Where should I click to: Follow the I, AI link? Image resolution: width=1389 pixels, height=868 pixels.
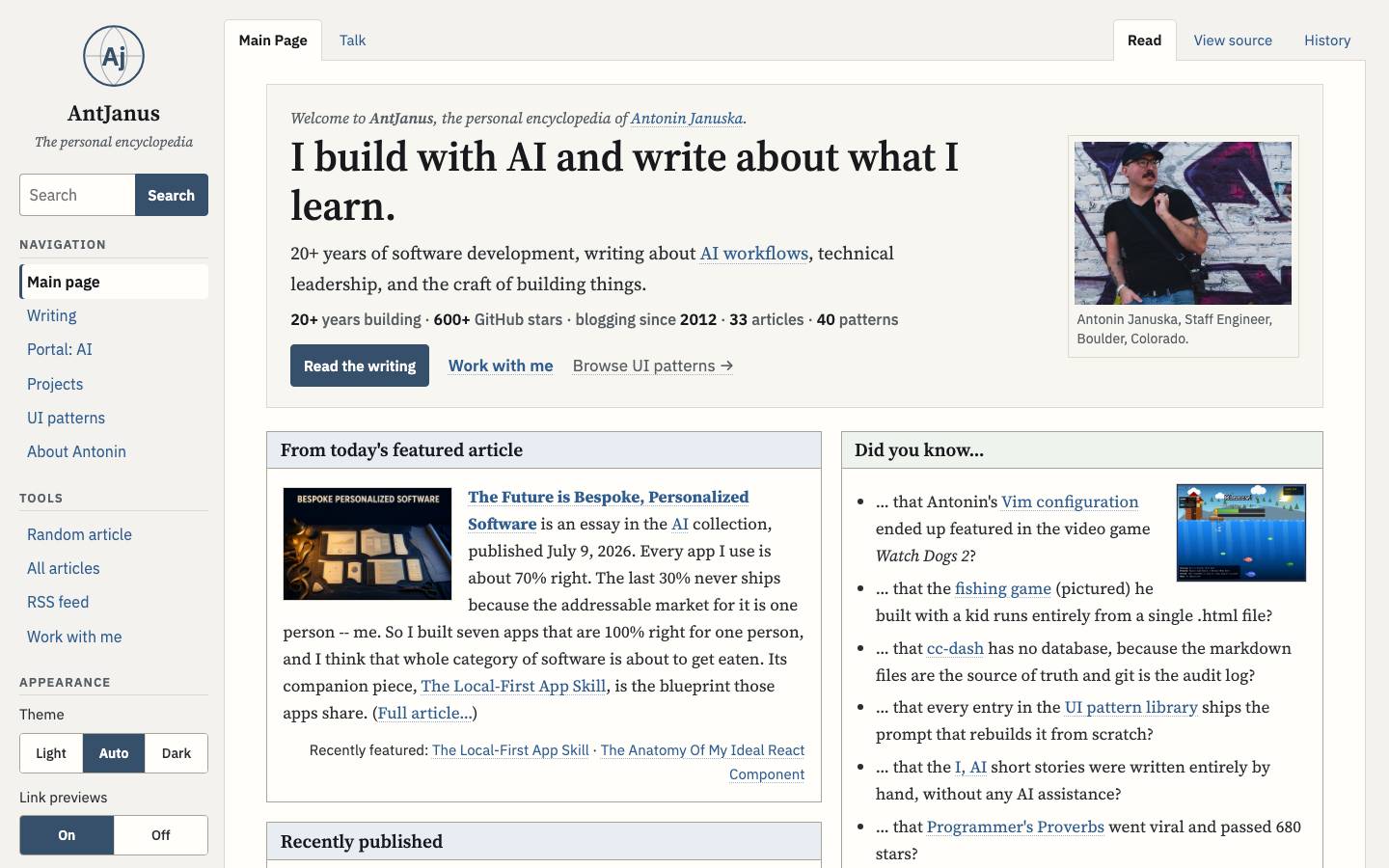click(970, 767)
